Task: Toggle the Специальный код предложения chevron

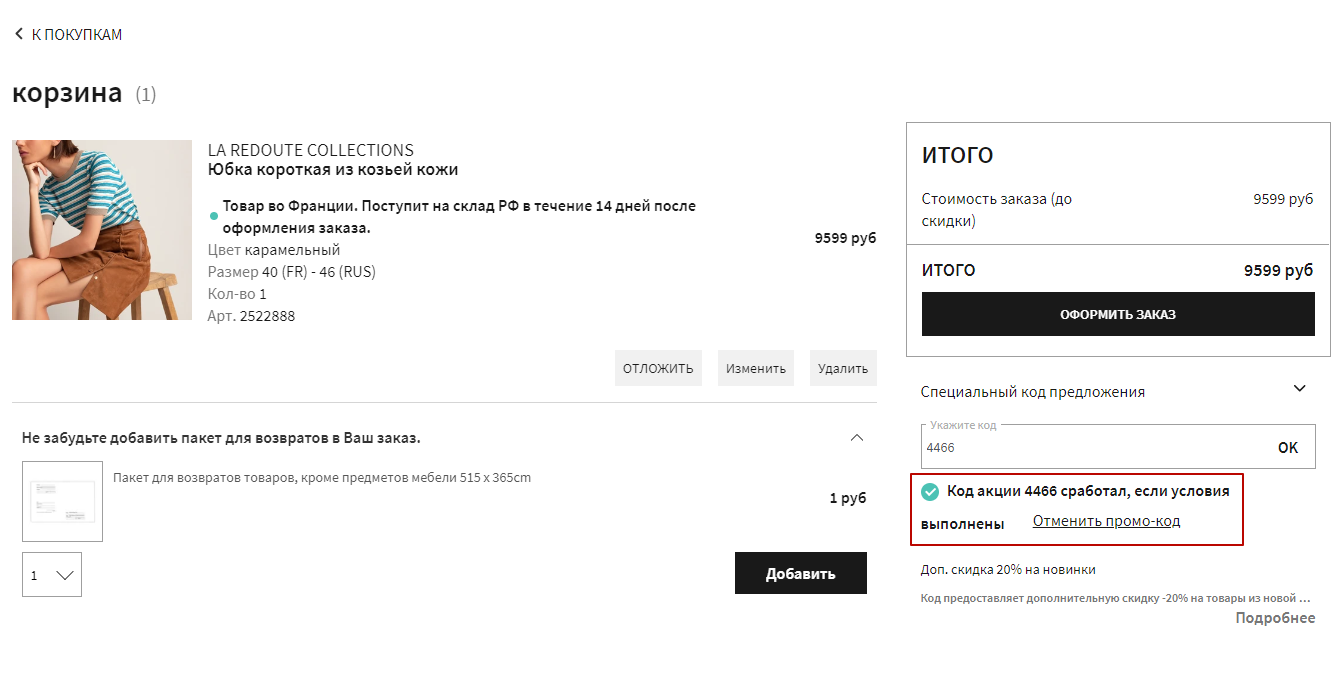Action: click(x=1299, y=389)
